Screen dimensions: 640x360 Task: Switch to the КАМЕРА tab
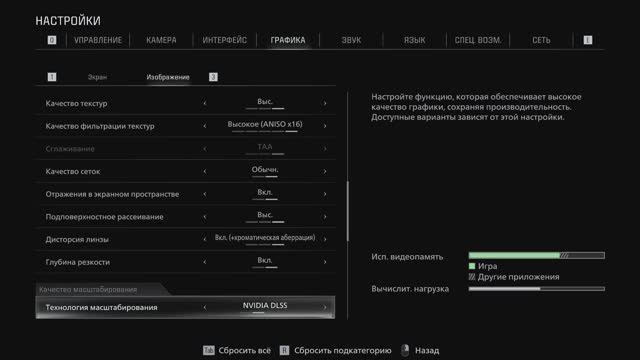pos(161,40)
